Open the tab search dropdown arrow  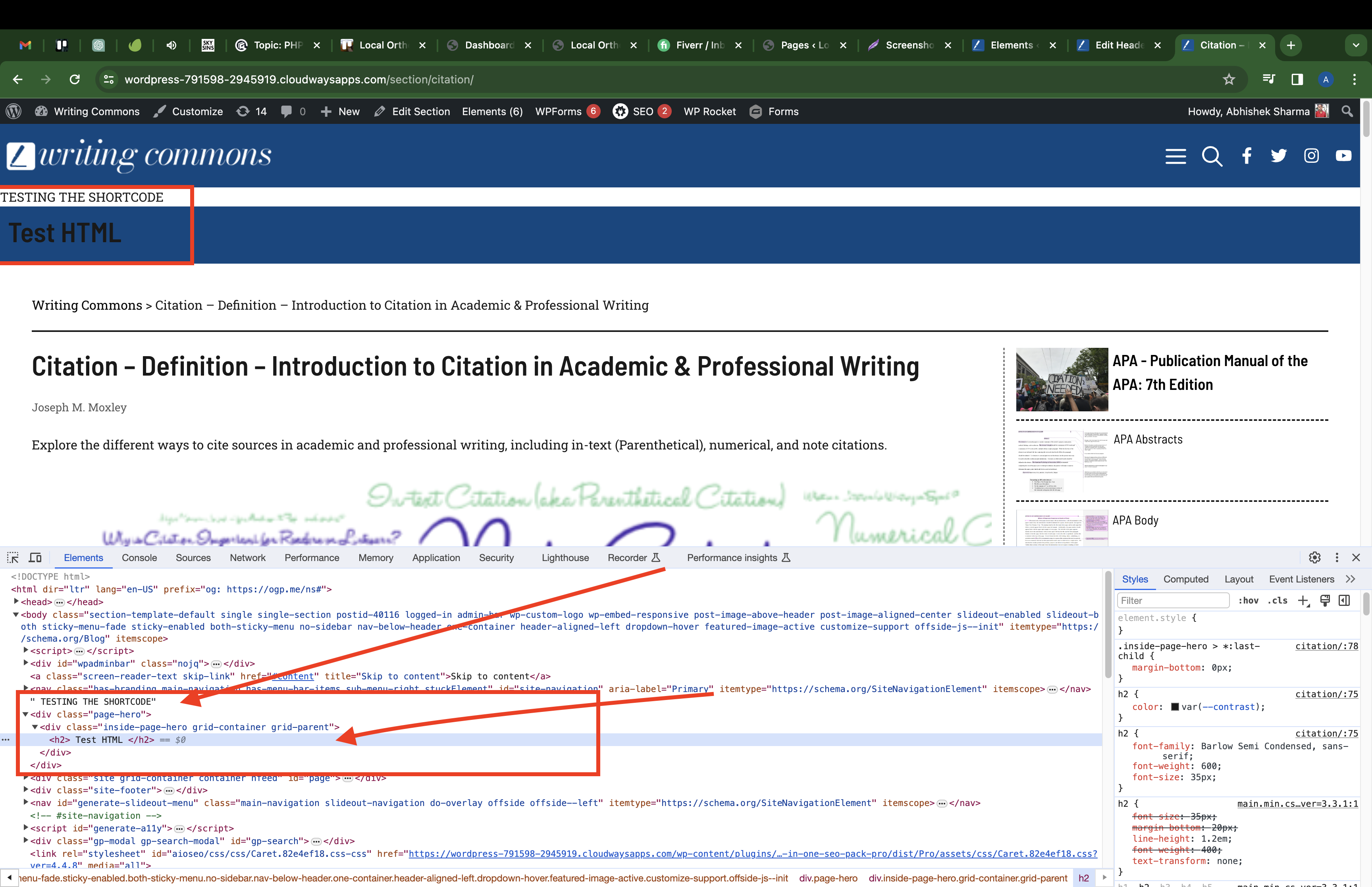click(1356, 45)
